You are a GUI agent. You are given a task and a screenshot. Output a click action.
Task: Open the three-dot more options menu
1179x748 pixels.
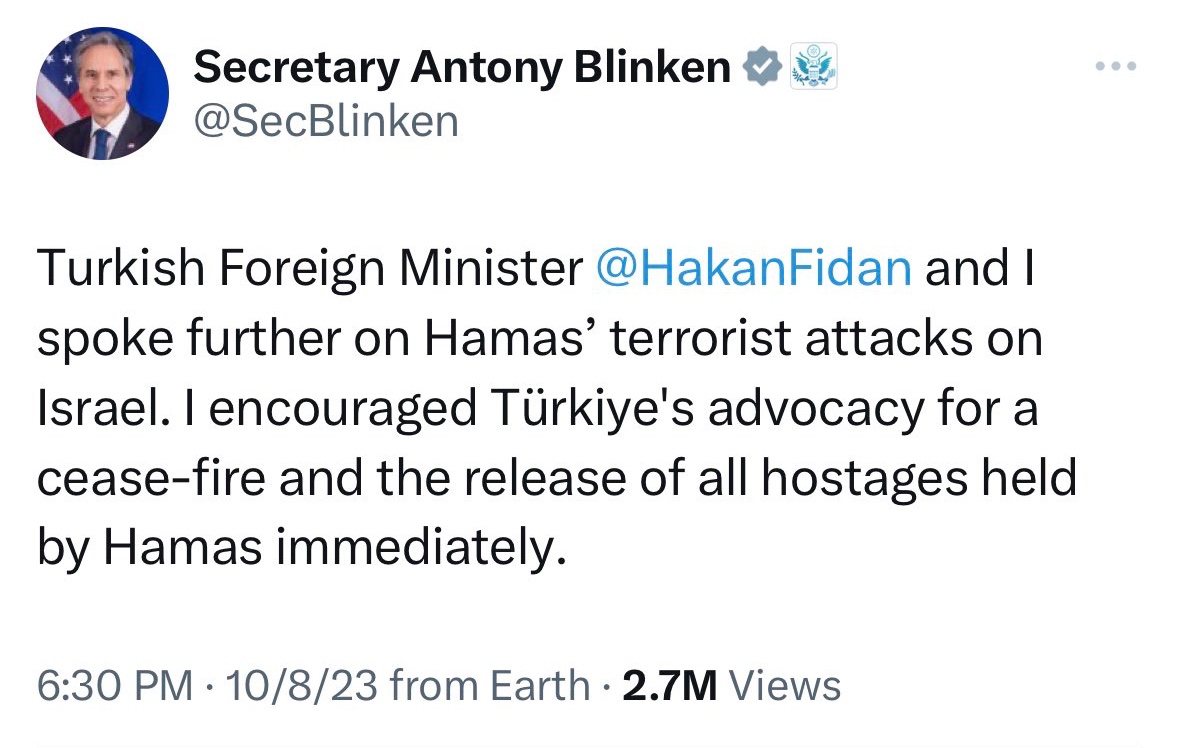1115,67
